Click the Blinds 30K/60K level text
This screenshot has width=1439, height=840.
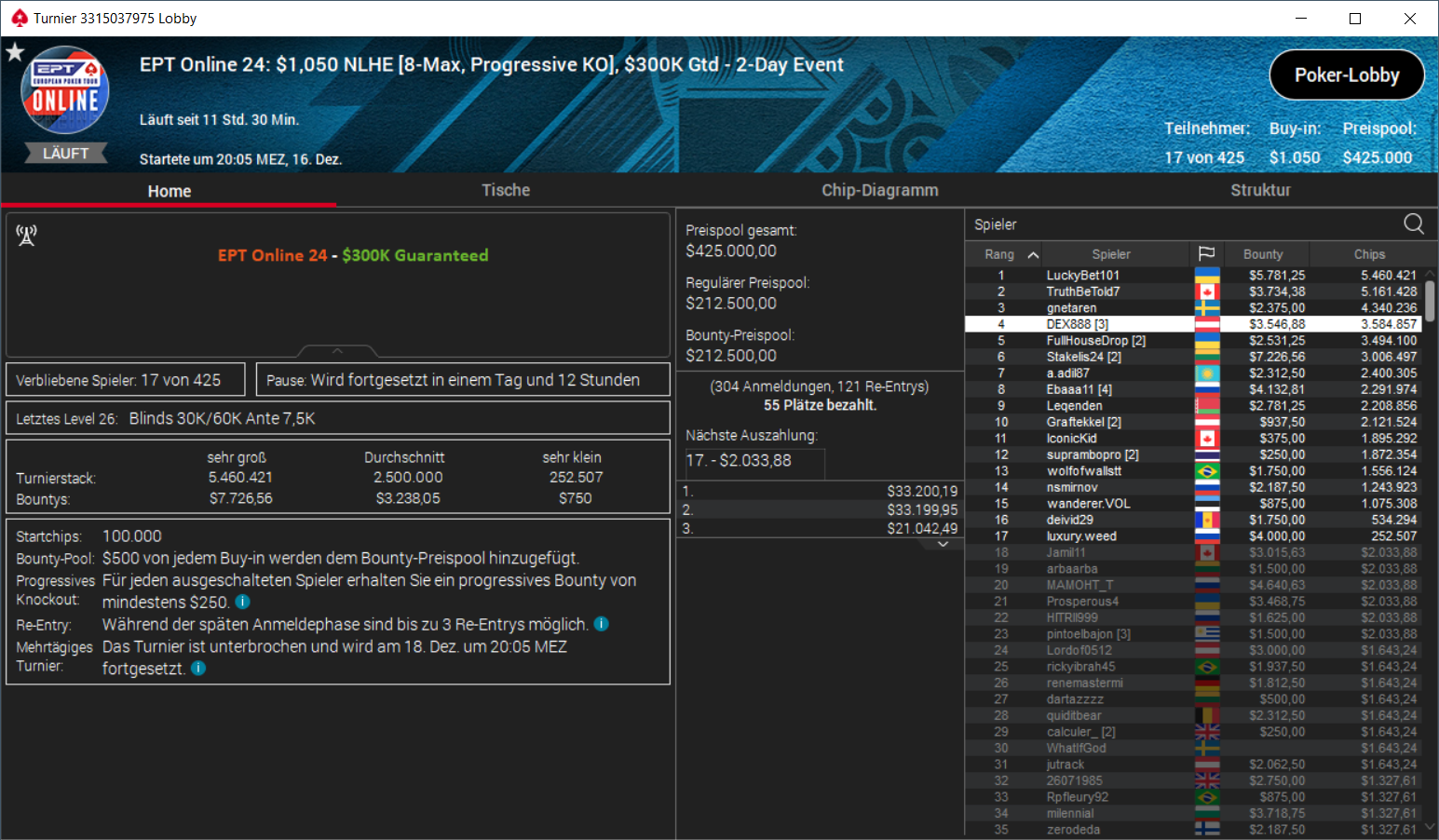pos(223,419)
